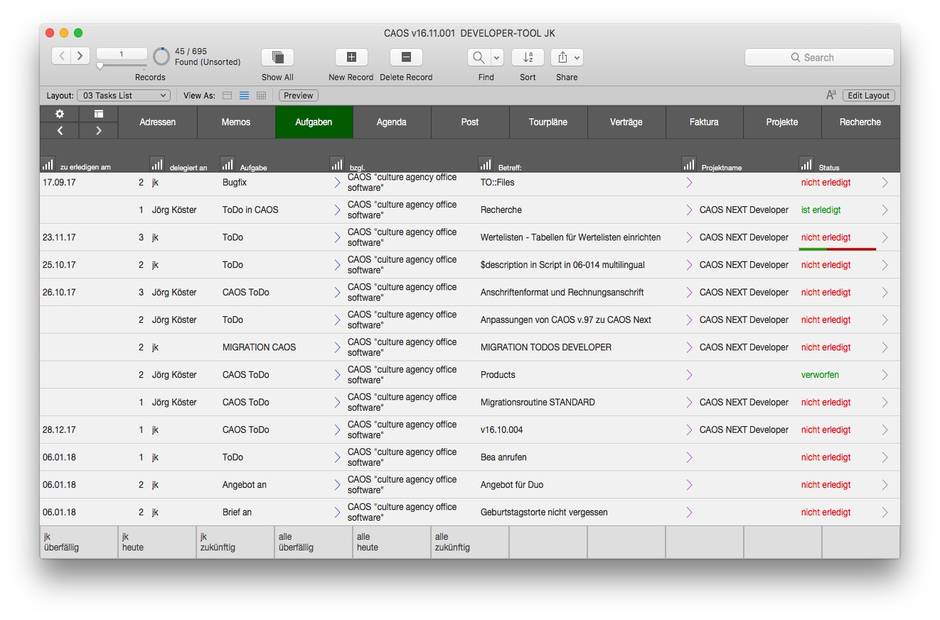The image size is (940, 620).
Task: Switch to the Memos tab
Action: pos(236,122)
